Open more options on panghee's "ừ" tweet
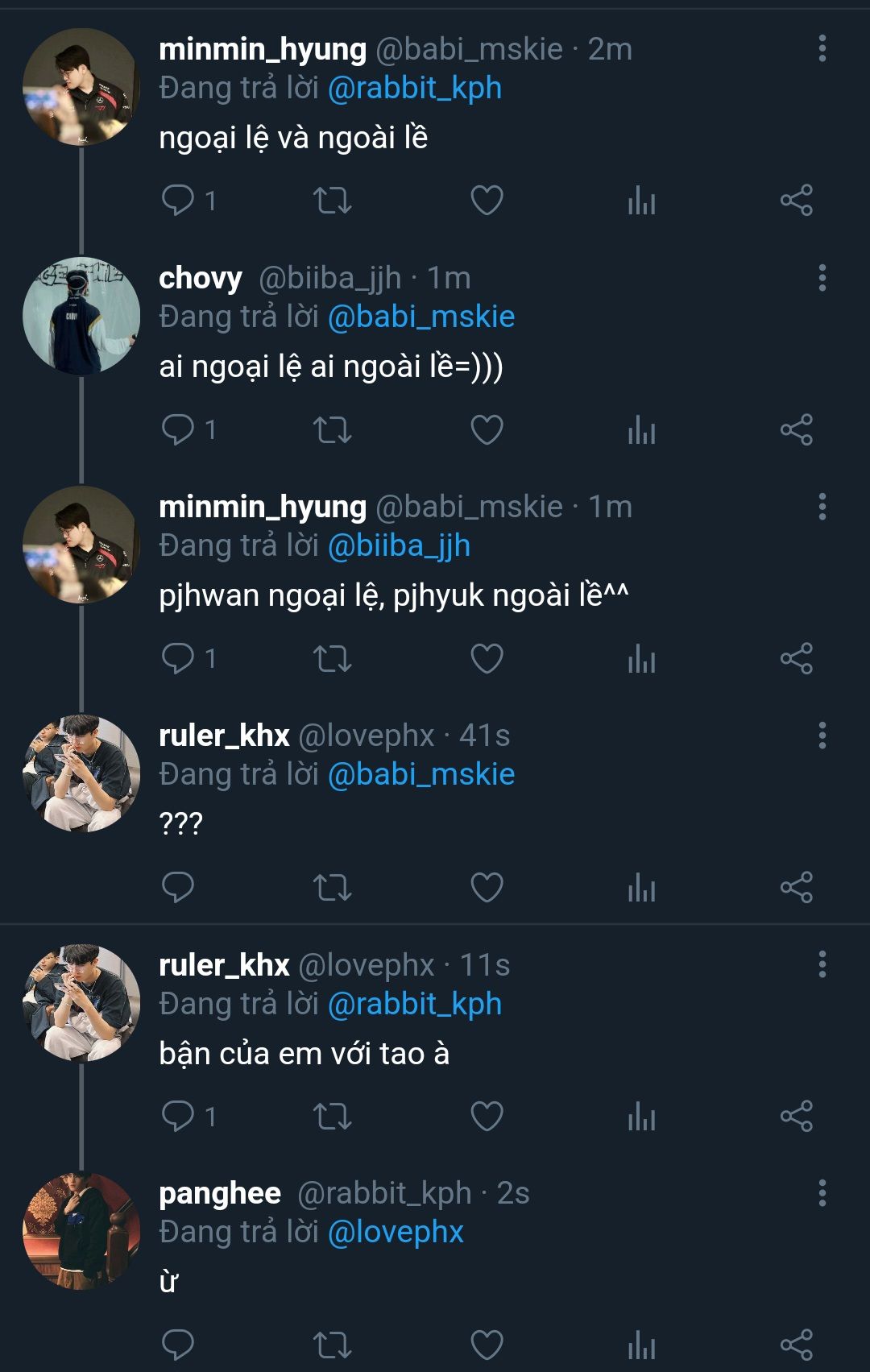 [x=822, y=1192]
